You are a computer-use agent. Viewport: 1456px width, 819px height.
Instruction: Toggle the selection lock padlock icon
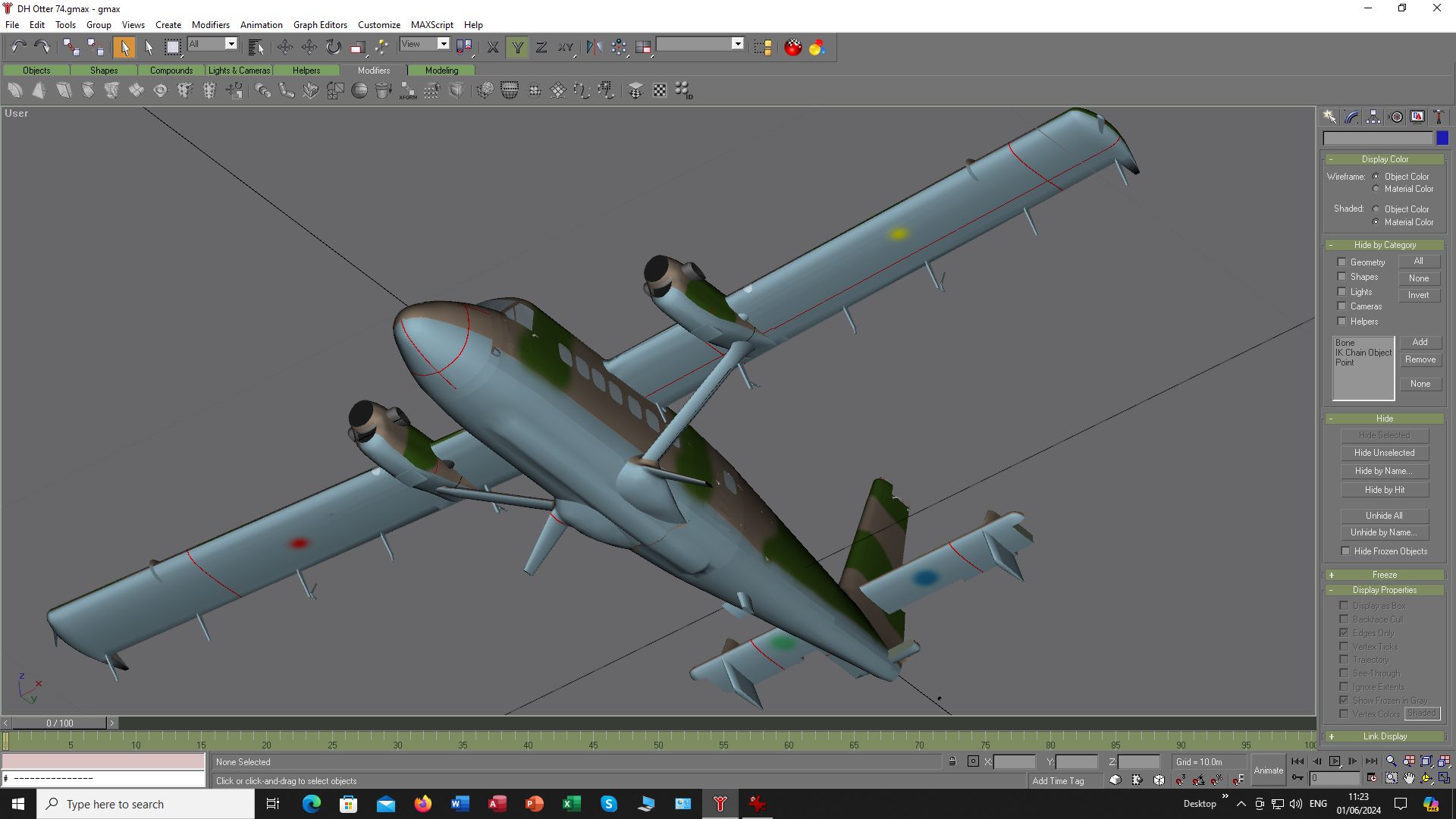coord(952,761)
